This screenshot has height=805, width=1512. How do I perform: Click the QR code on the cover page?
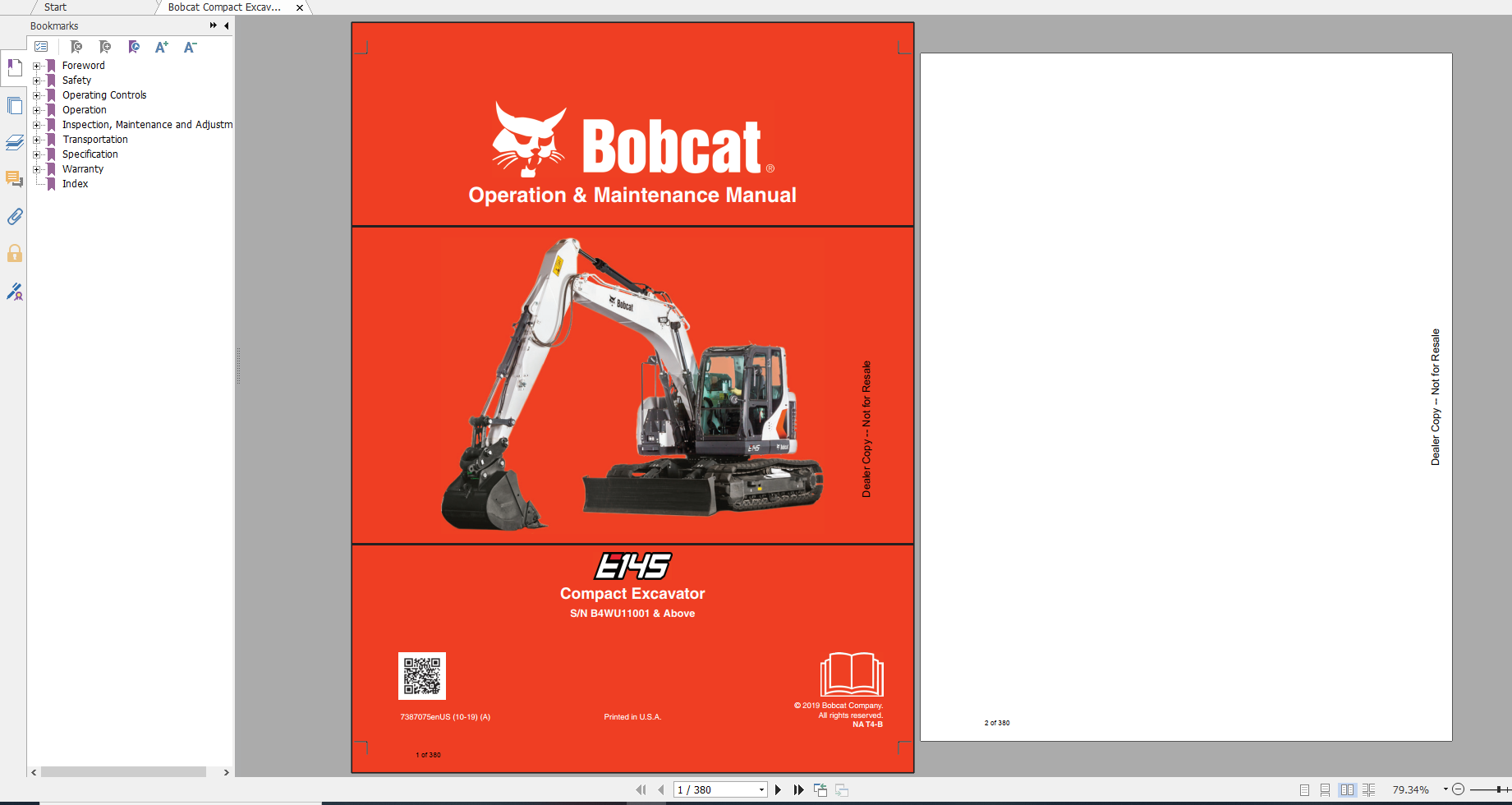click(422, 676)
